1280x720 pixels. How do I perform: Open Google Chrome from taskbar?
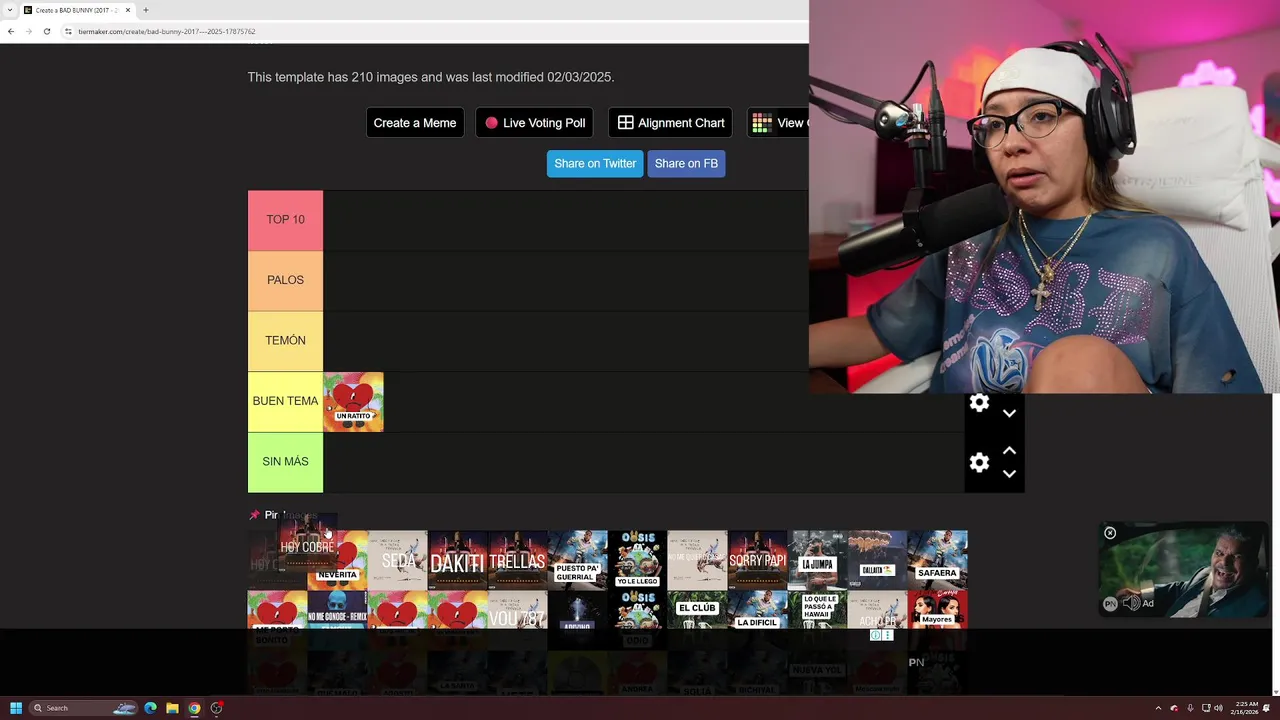click(x=194, y=708)
